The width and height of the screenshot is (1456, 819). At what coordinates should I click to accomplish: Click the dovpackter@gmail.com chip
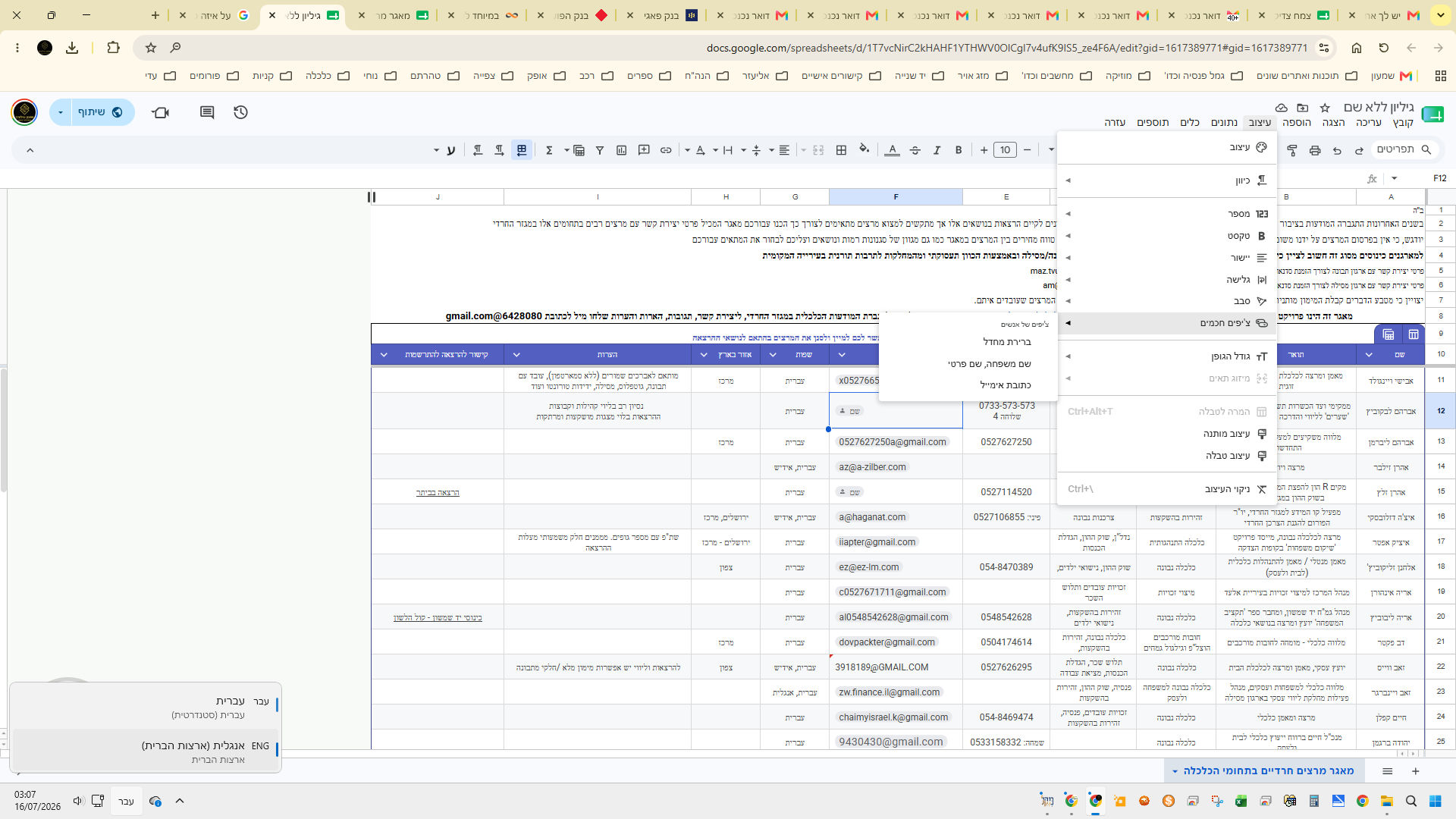point(886,642)
